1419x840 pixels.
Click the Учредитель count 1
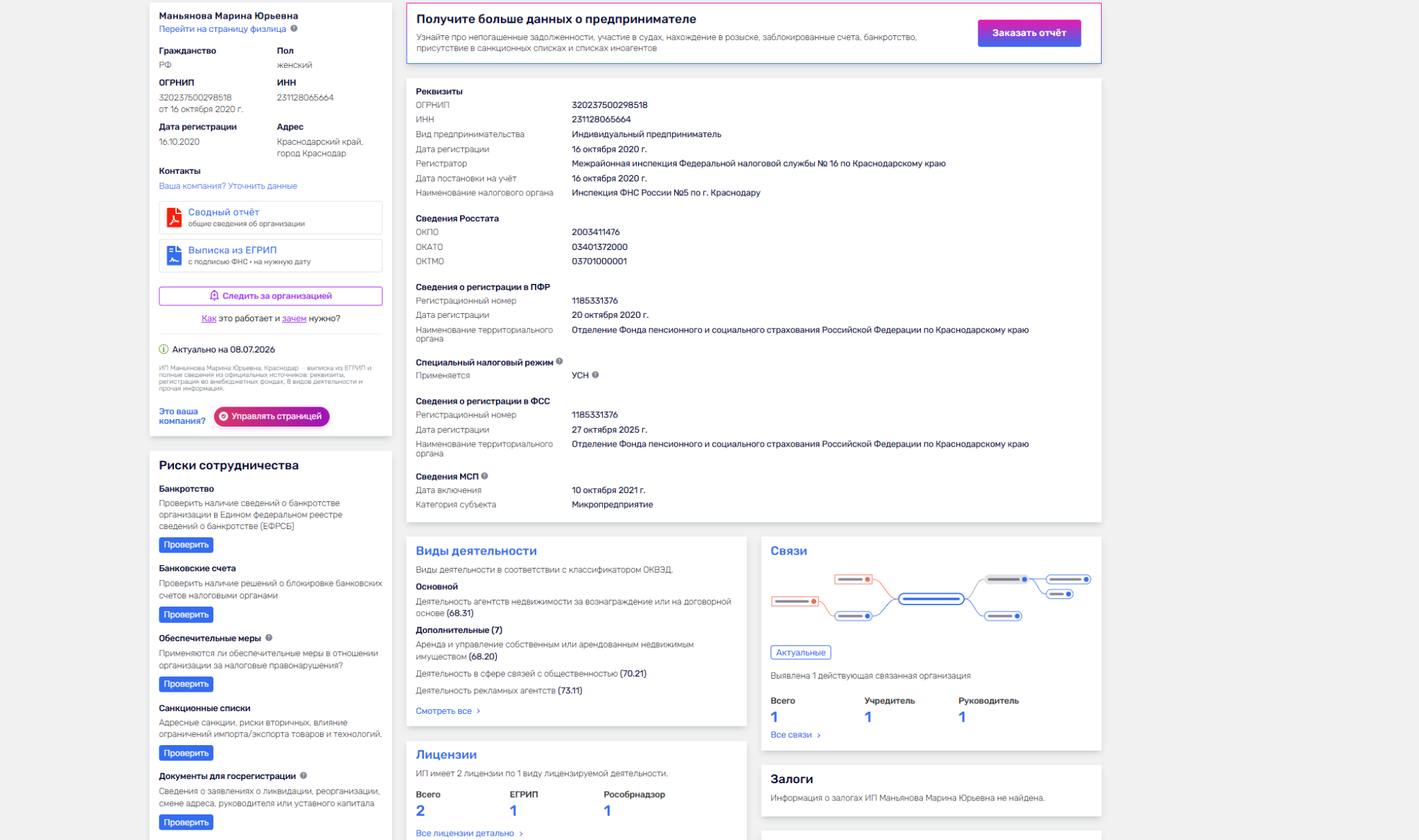coord(867,717)
